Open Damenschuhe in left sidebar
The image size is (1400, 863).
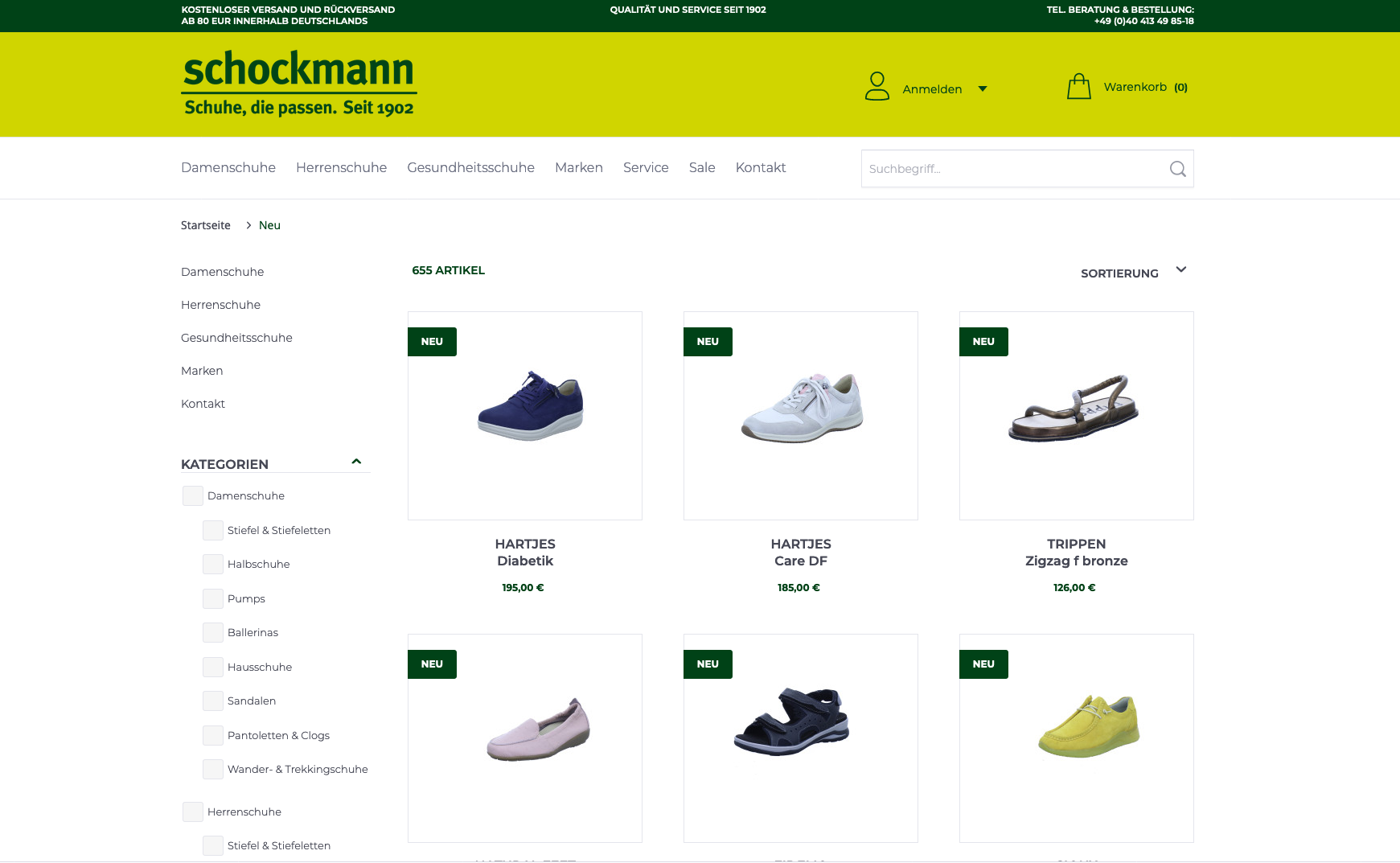tap(222, 272)
